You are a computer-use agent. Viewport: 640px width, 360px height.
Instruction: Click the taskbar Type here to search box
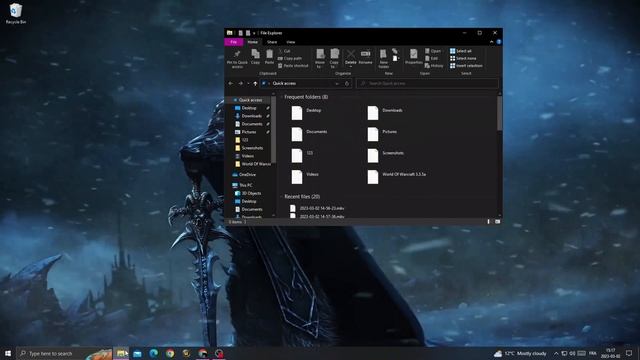[63, 353]
